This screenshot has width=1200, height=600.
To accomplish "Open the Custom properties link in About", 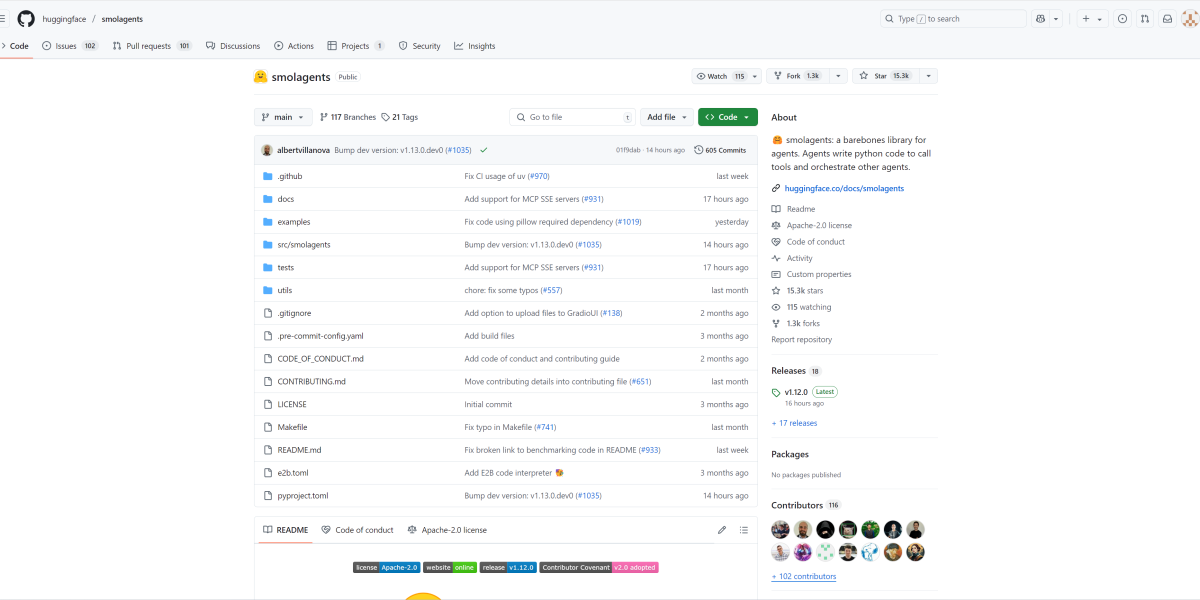I will [819, 274].
